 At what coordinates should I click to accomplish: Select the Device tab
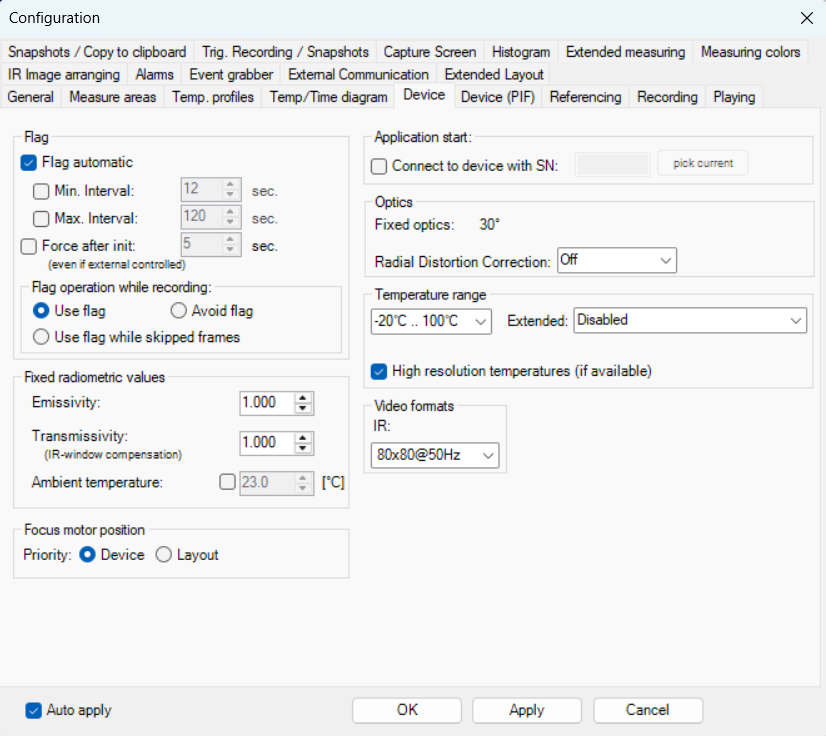coord(424,95)
